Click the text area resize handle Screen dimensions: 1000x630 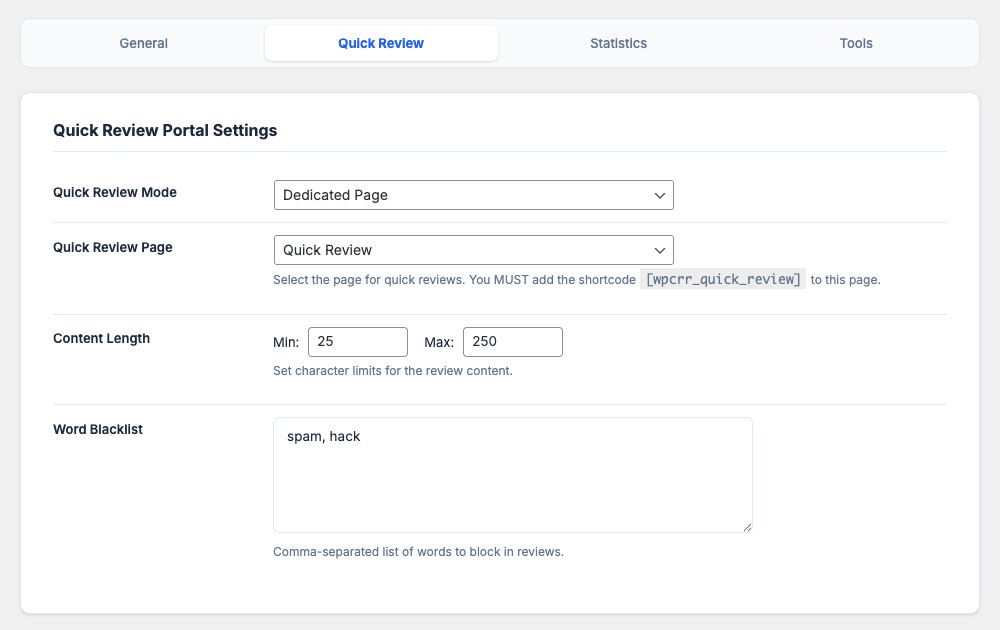[746, 526]
